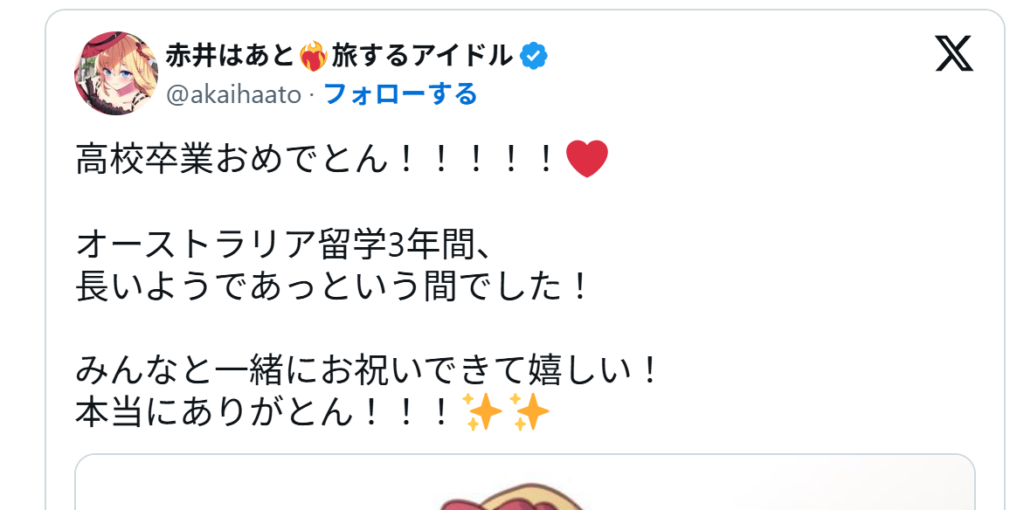
Task: Click the second sparkles emoji at line end
Action: [529, 412]
